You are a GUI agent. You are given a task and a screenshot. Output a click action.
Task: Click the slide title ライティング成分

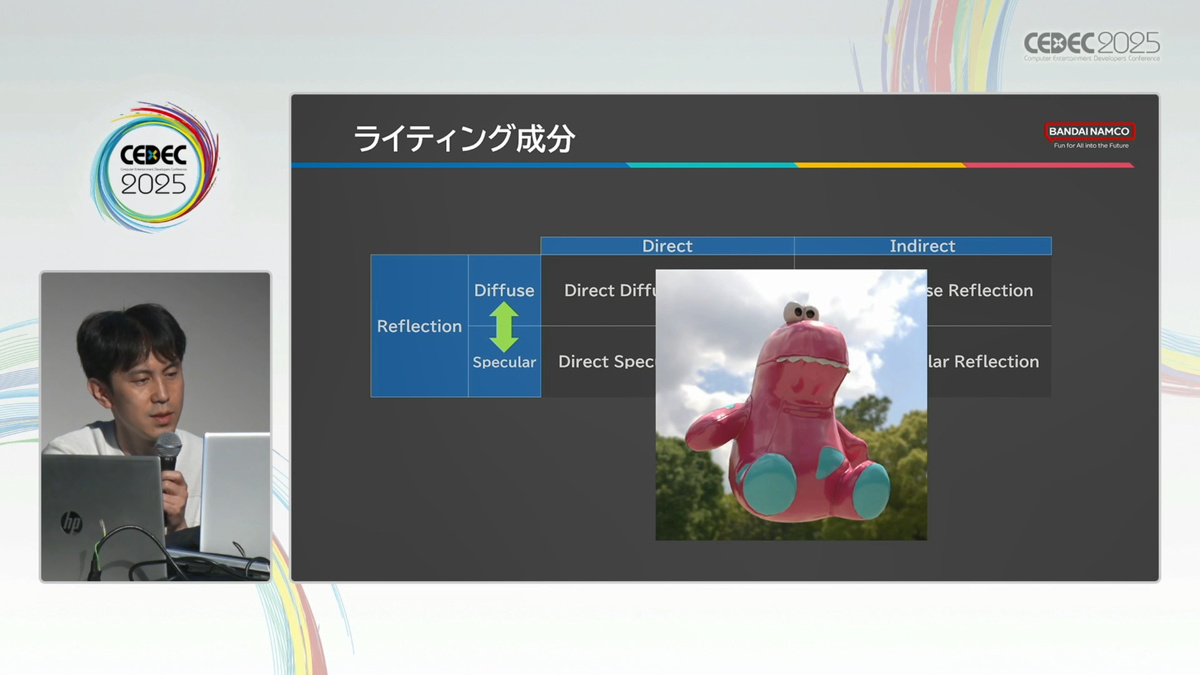pyautogui.click(x=464, y=139)
